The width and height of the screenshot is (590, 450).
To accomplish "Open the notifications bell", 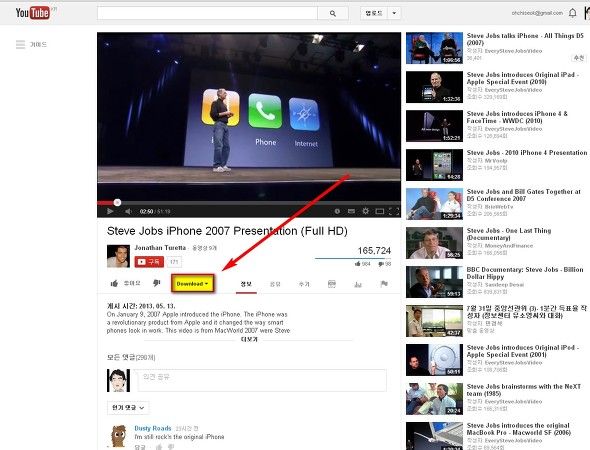I will [572, 13].
